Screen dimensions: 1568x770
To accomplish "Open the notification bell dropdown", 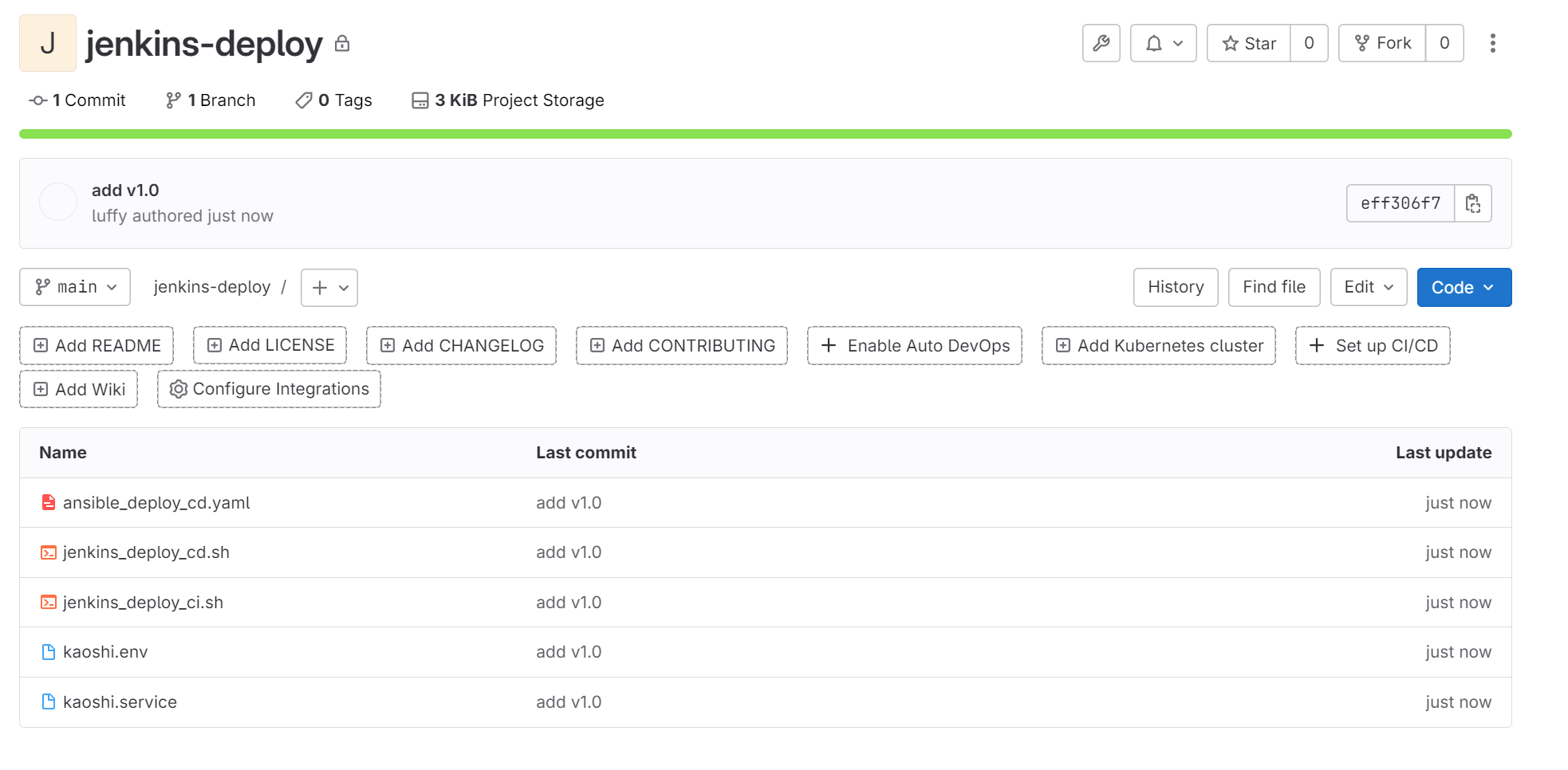I will [1163, 43].
